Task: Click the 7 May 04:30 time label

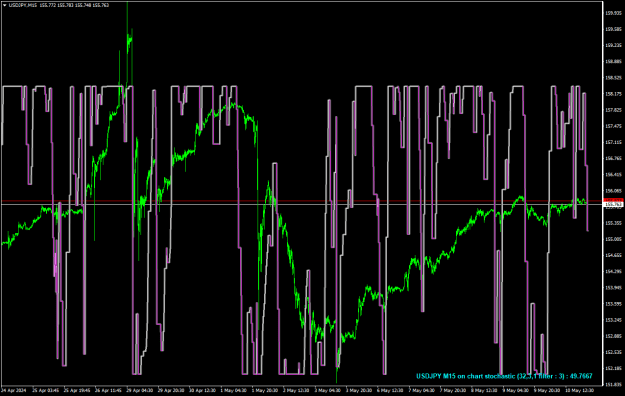Action: (x=421, y=390)
